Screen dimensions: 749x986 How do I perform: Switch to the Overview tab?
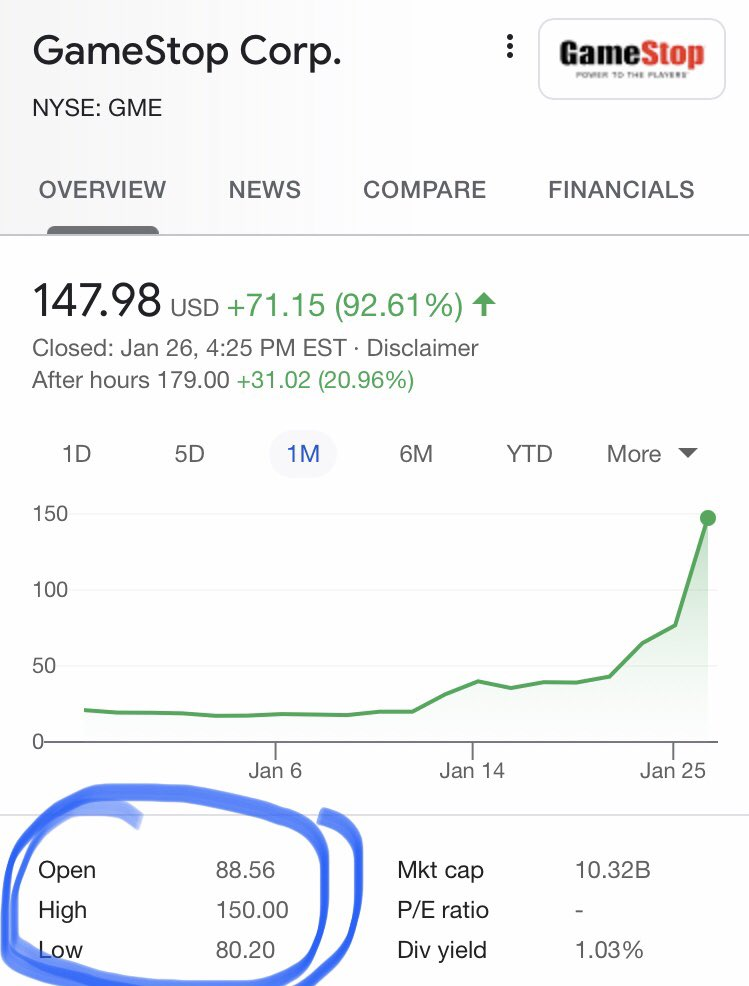pyautogui.click(x=102, y=190)
